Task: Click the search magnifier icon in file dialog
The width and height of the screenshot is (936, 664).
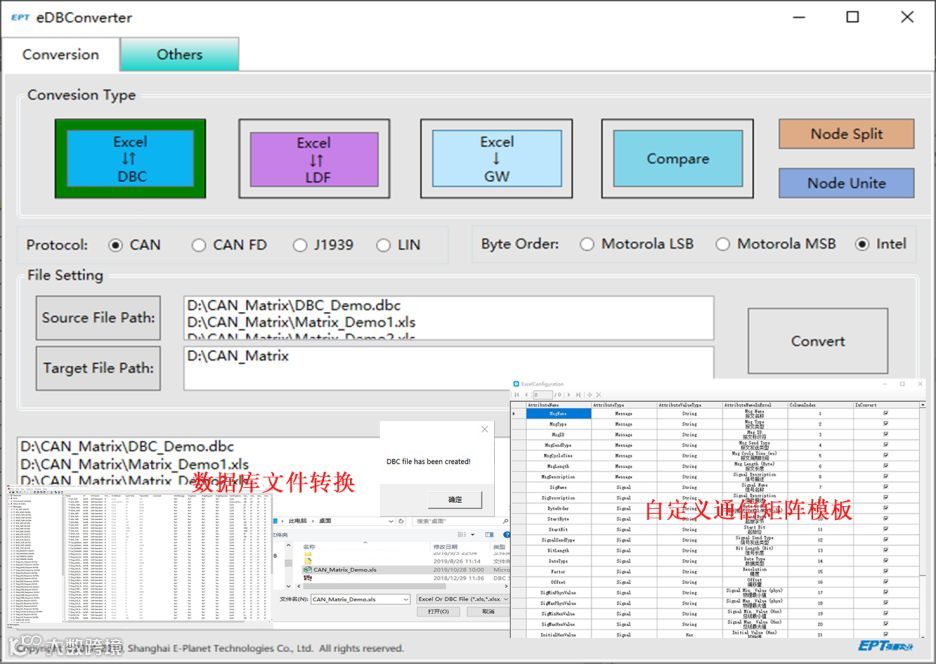Action: [x=505, y=521]
